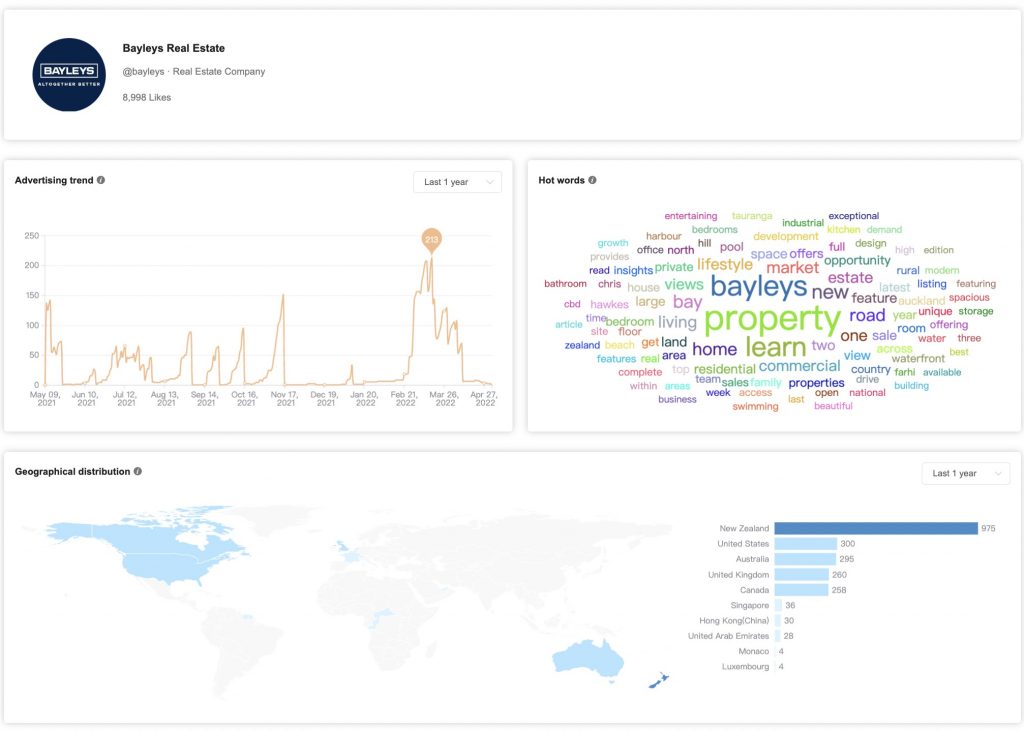Click the word 'spacious' in the word cloud
This screenshot has height=732, width=1024.
click(969, 298)
